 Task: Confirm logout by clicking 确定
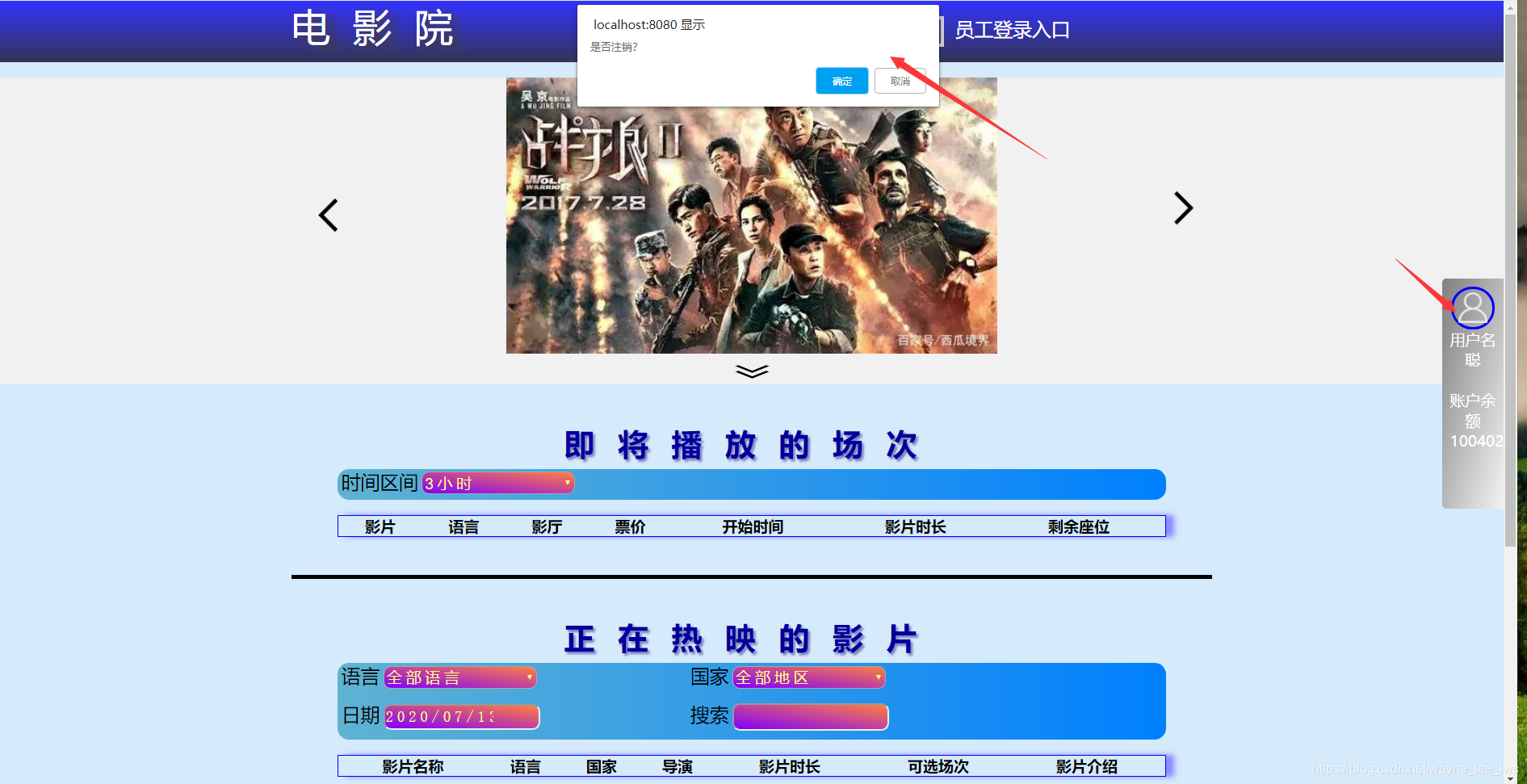pyautogui.click(x=841, y=81)
